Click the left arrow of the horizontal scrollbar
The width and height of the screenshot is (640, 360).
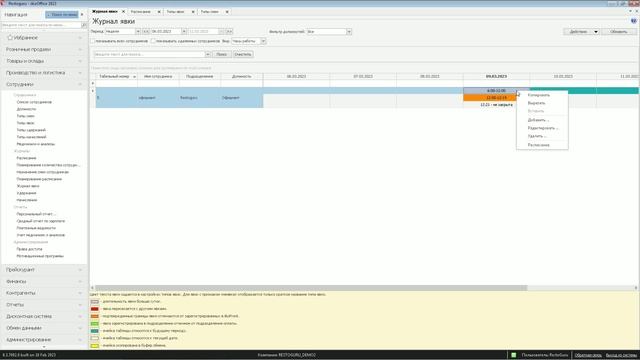92,288
